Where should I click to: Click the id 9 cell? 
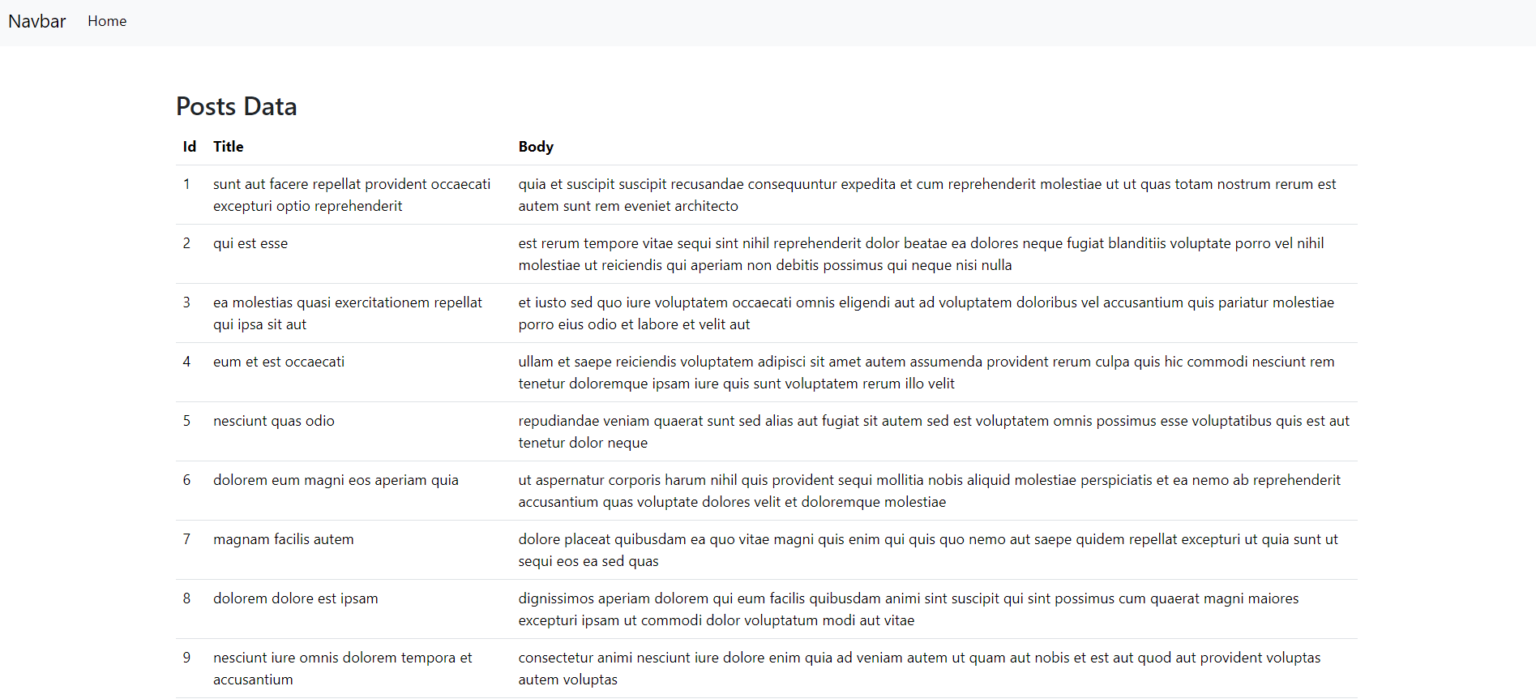click(x=187, y=658)
